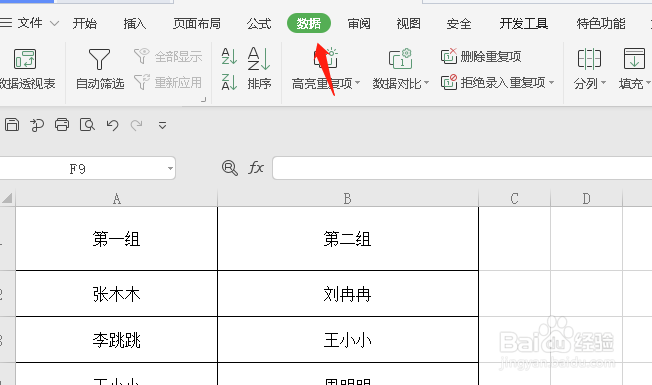Viewport: 652px width, 385px height.
Task: Open the 填充 fill tool
Action: 635,69
